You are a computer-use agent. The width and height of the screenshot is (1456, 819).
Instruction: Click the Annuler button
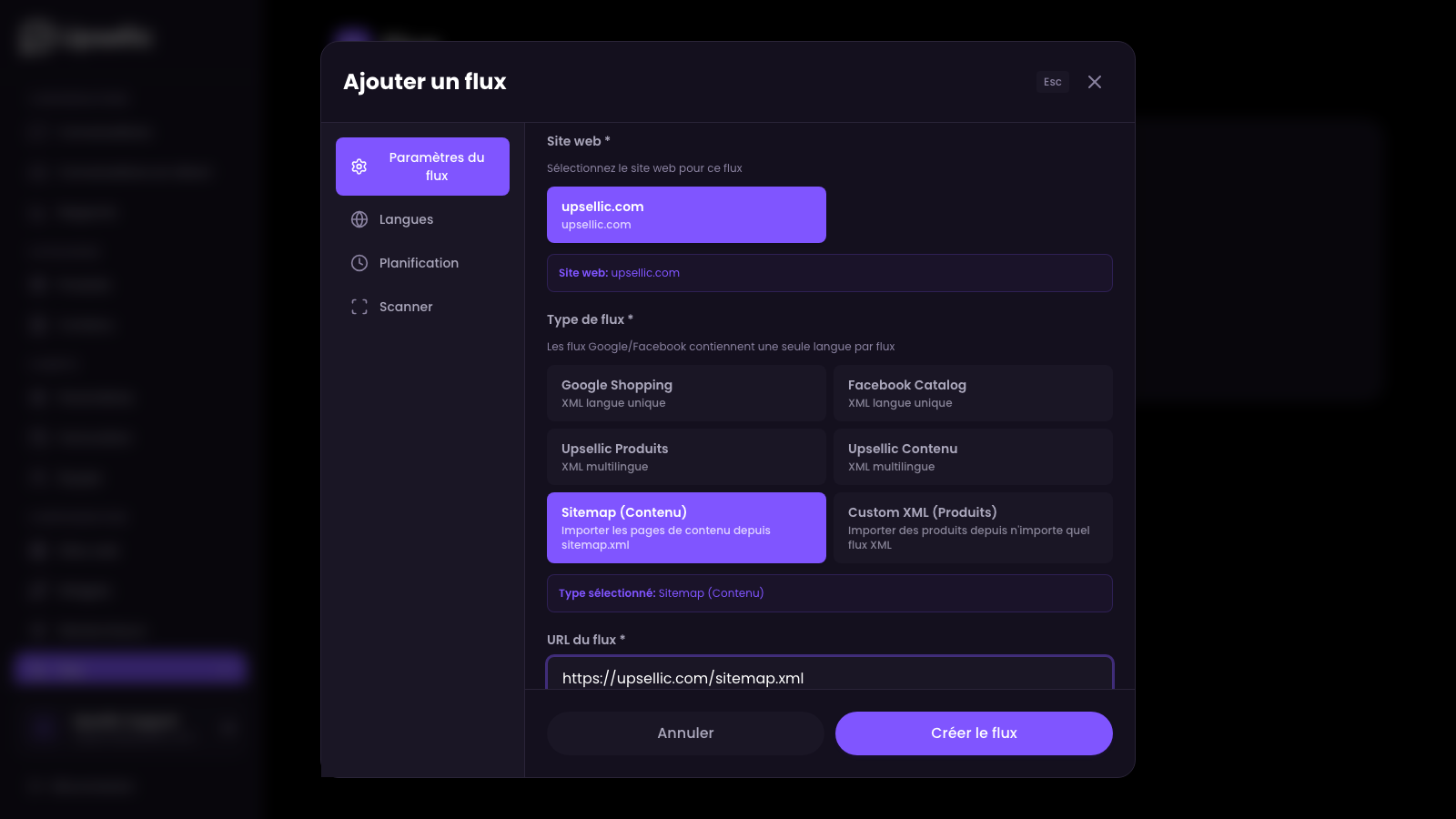click(x=685, y=733)
